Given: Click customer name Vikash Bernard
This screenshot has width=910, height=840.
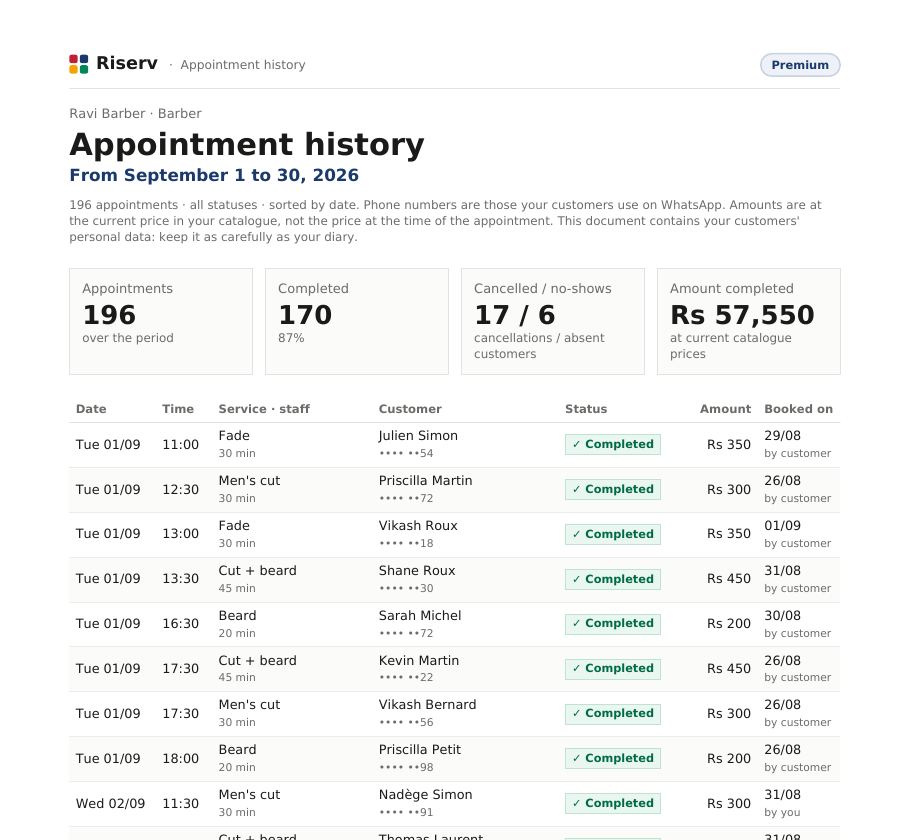Looking at the screenshot, I should tap(427, 705).
